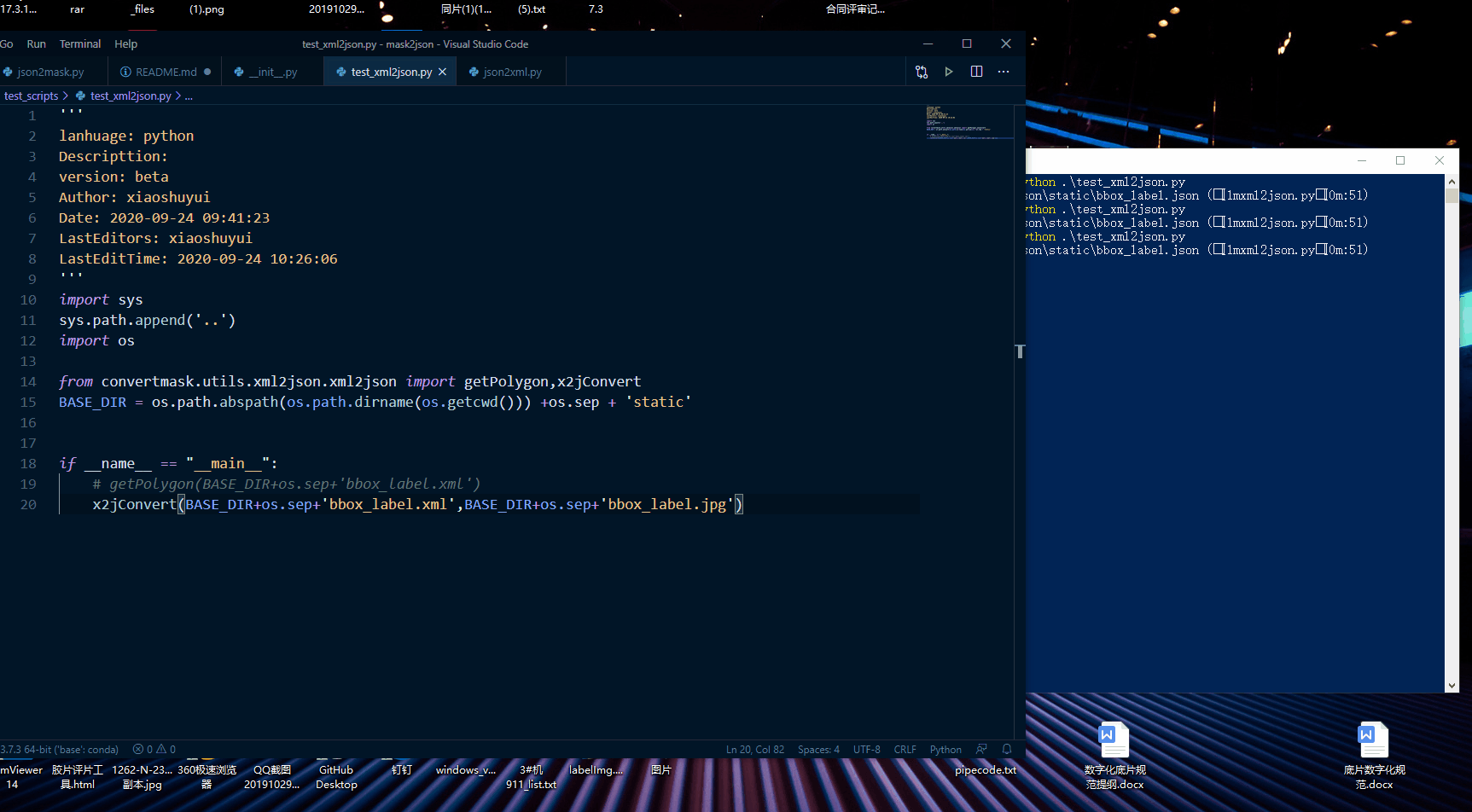The image size is (1472, 812).
Task: Click line number 20 in the gutter
Action: (28, 505)
